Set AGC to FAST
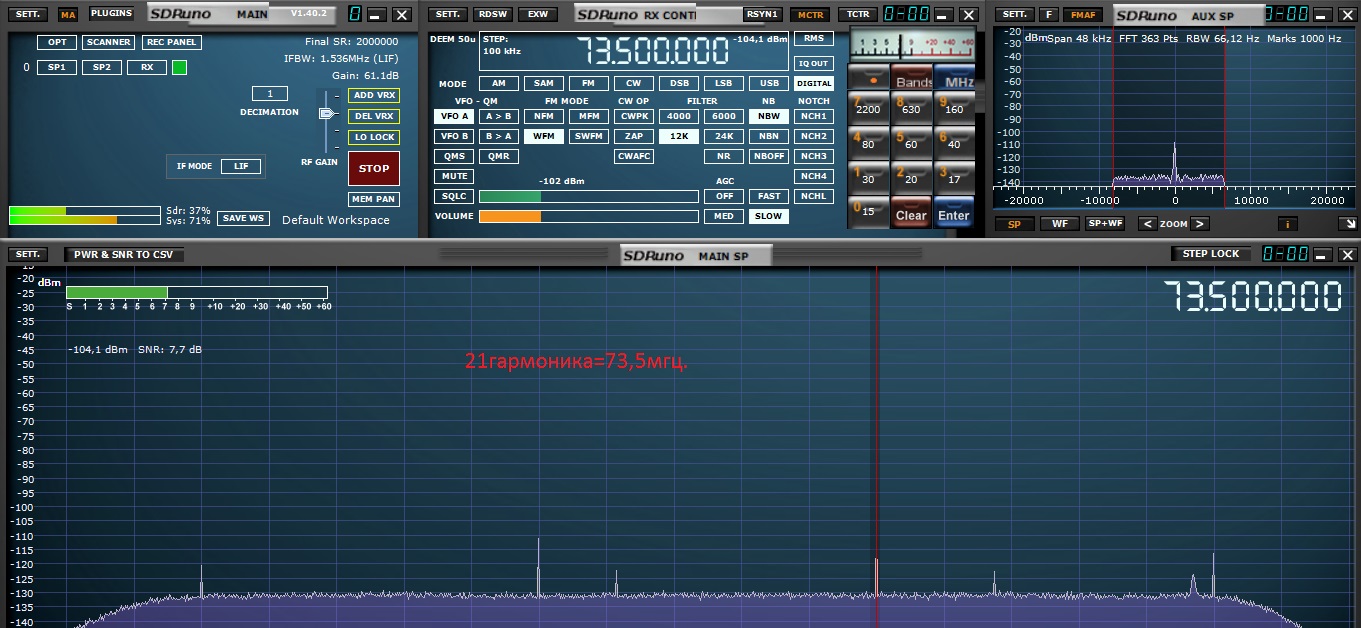1361x628 pixels. click(768, 196)
